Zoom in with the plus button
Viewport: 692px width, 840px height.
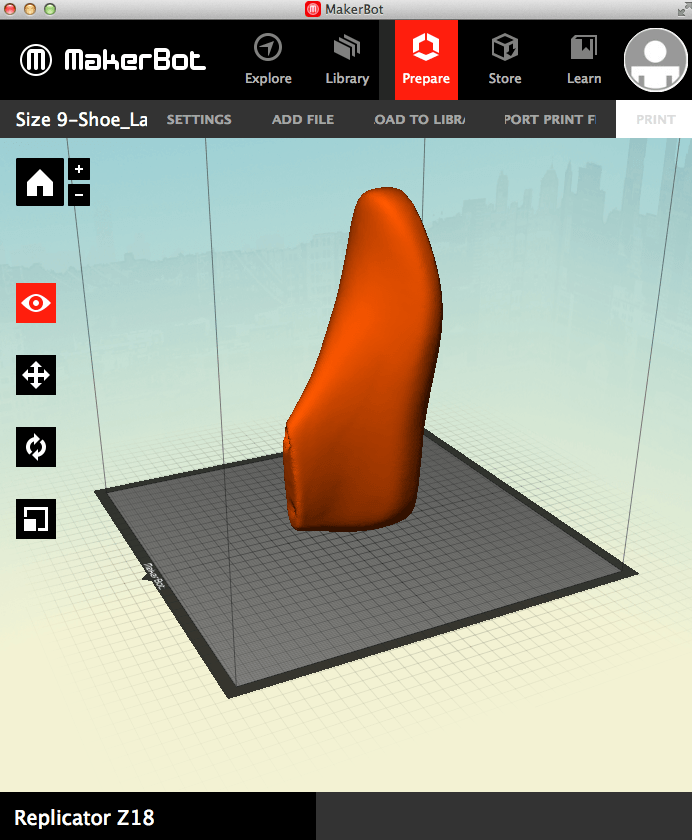click(79, 169)
